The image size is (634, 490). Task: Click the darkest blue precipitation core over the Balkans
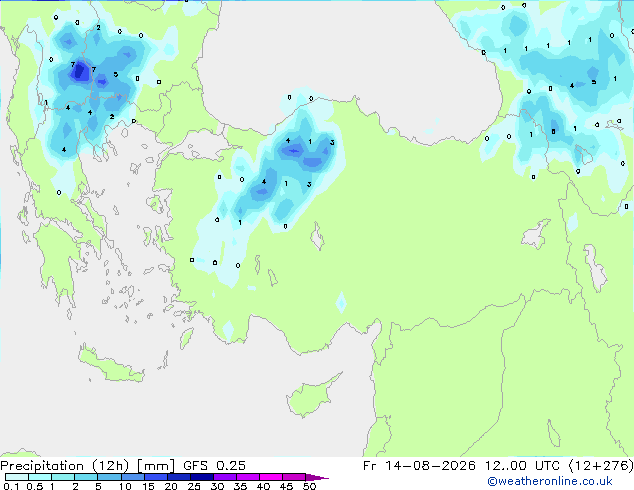(x=79, y=72)
